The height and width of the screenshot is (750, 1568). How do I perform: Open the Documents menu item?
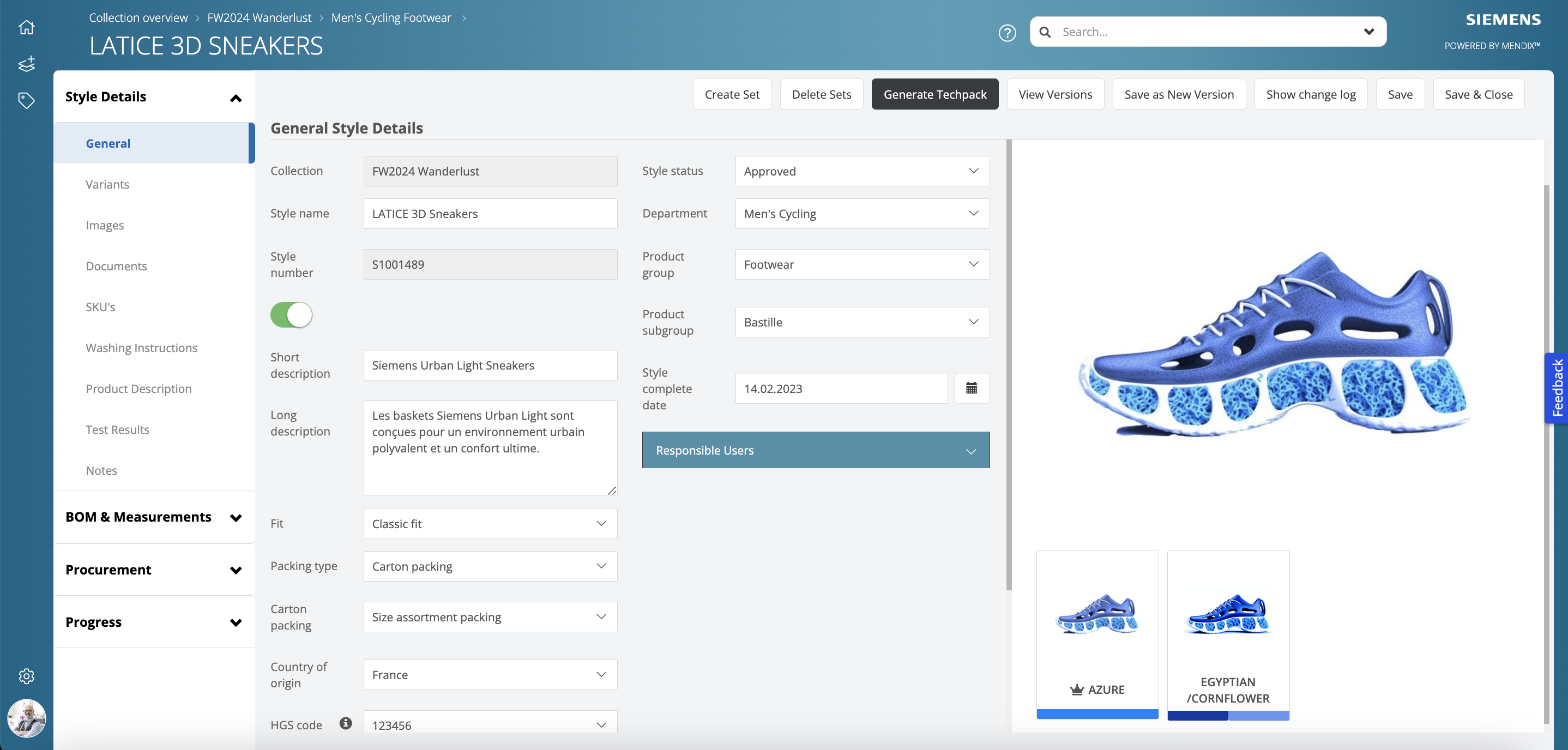(x=154, y=265)
